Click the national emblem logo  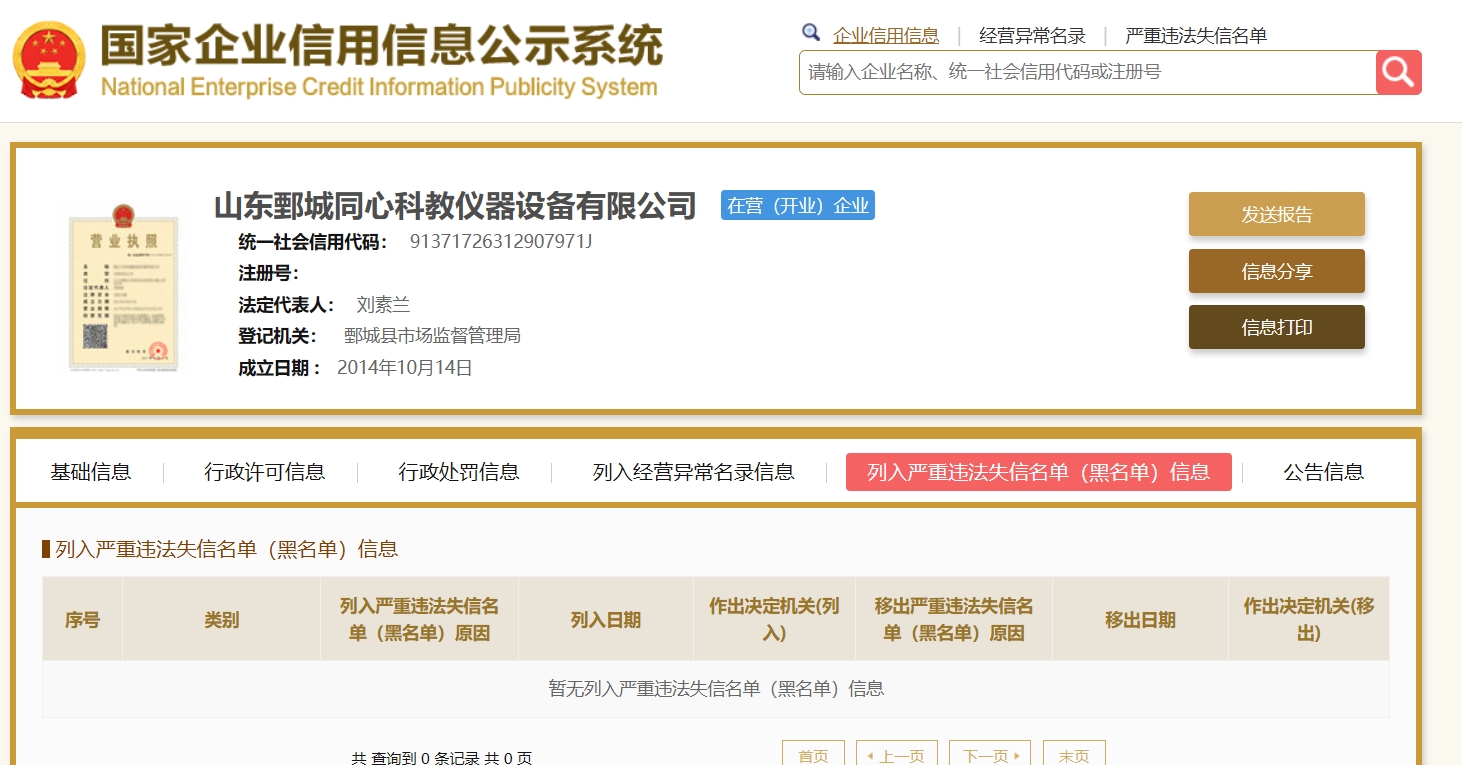[50, 60]
